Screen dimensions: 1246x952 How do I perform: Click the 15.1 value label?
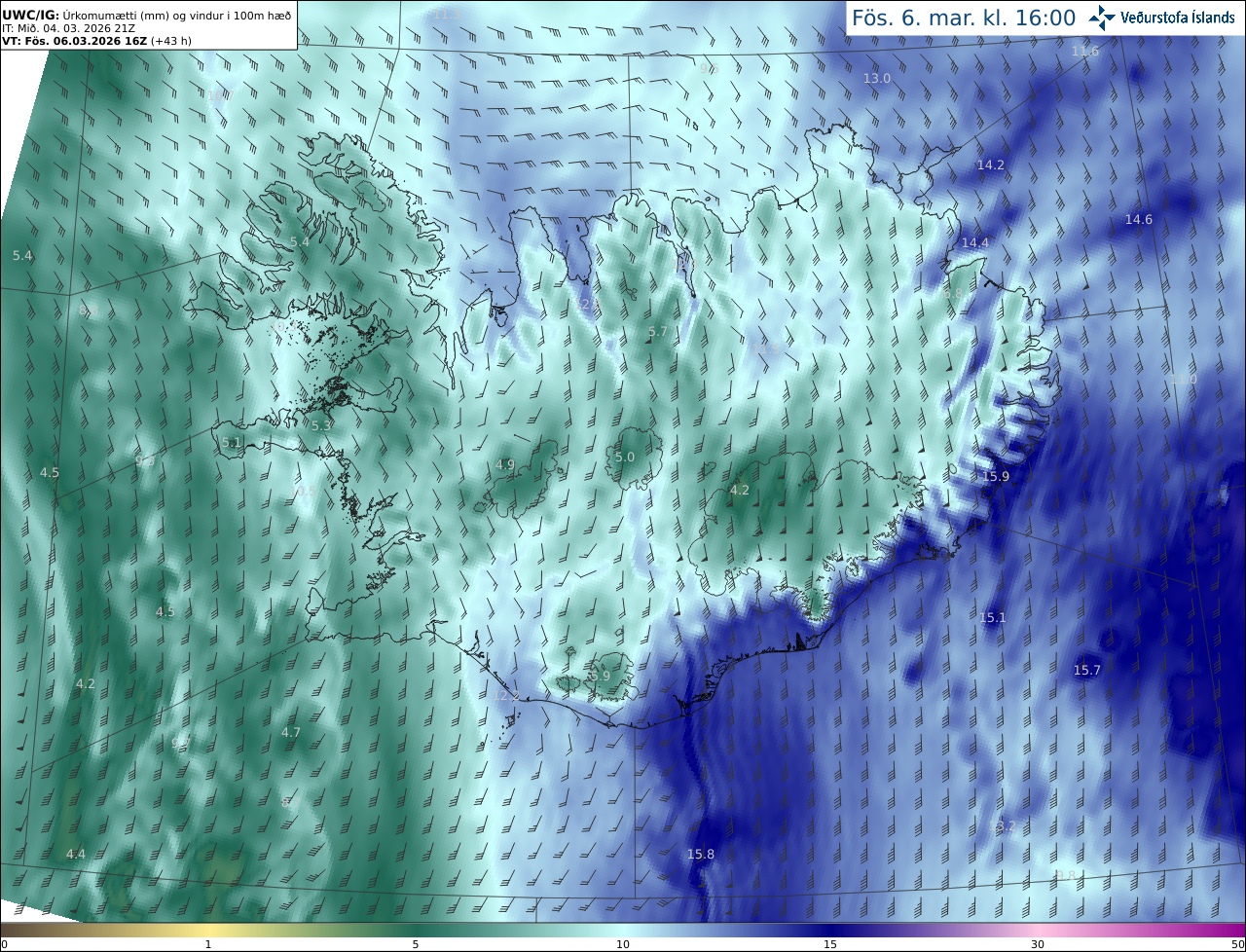pyautogui.click(x=993, y=618)
